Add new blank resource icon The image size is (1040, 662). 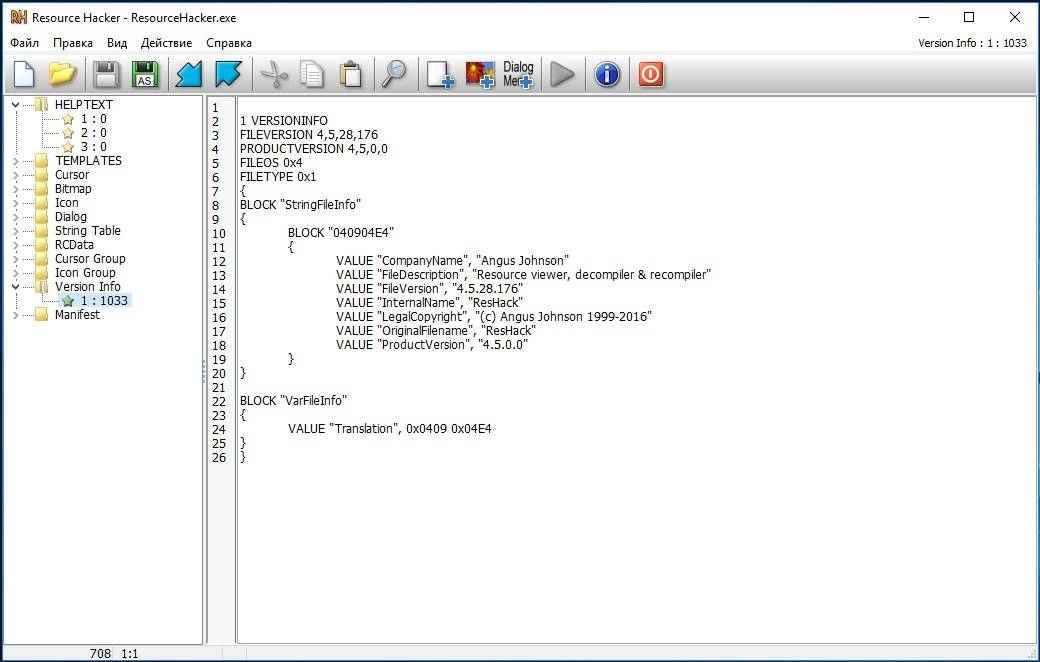point(440,74)
